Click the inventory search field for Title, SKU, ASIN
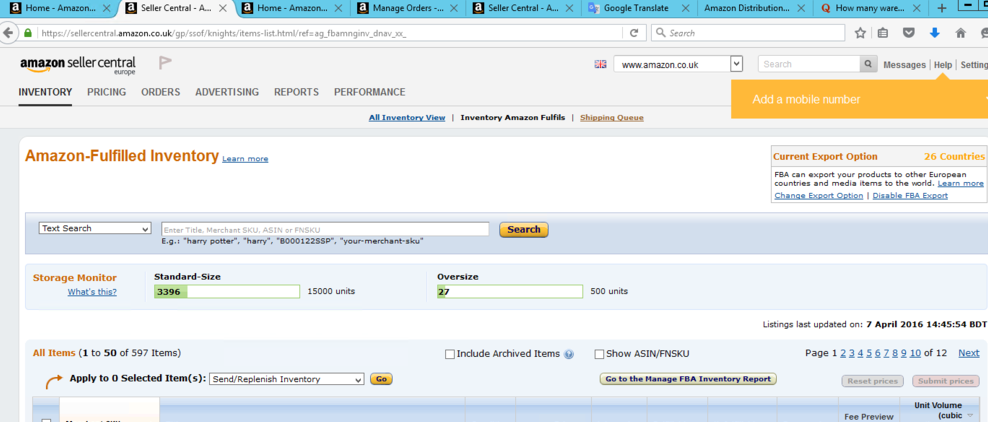Viewport: 988px width, 422px height. [325, 229]
